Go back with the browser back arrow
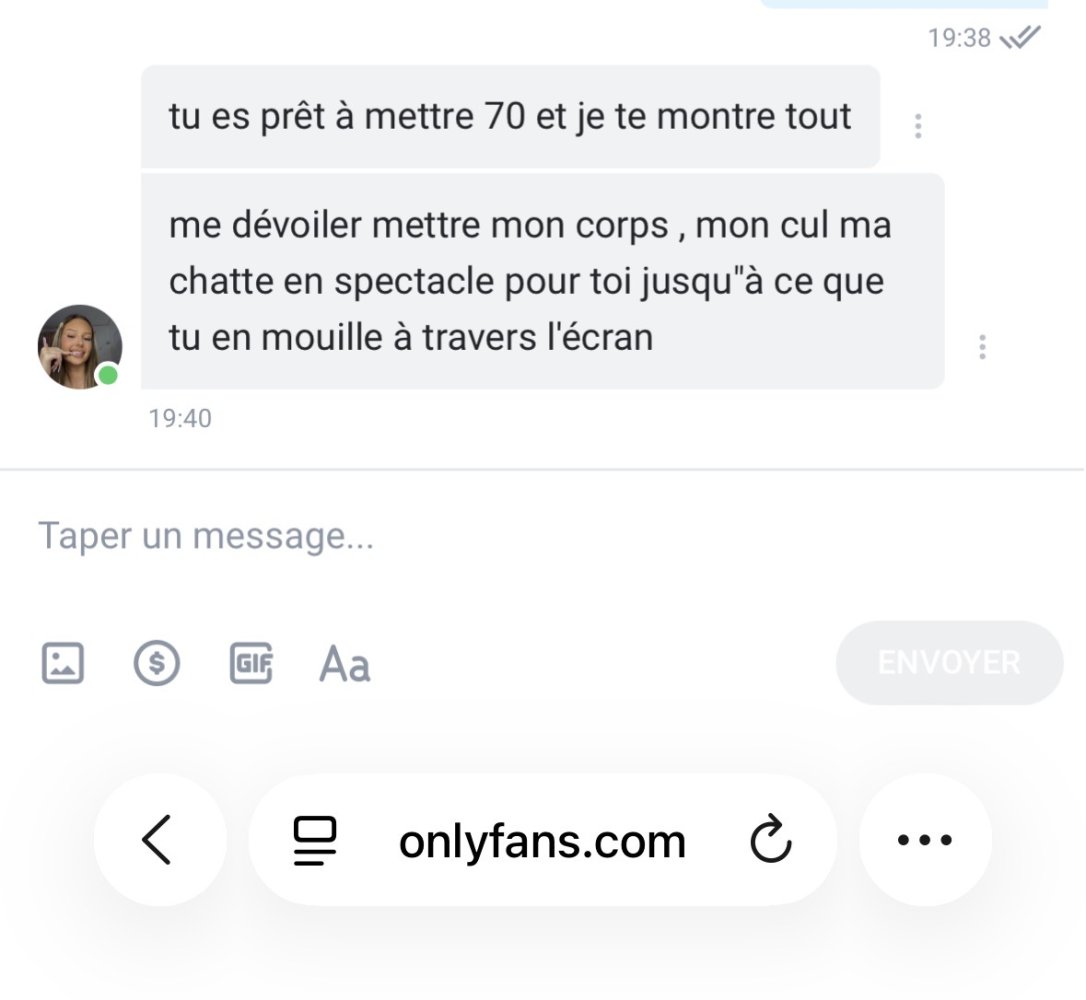 click(158, 840)
